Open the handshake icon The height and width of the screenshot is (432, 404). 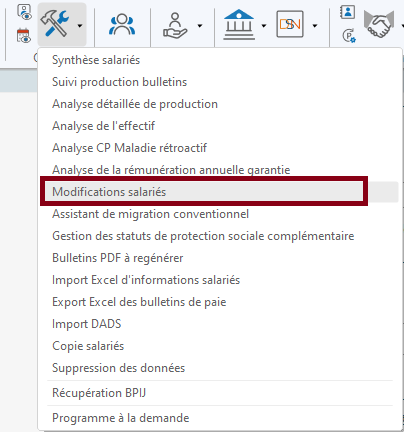tap(379, 24)
